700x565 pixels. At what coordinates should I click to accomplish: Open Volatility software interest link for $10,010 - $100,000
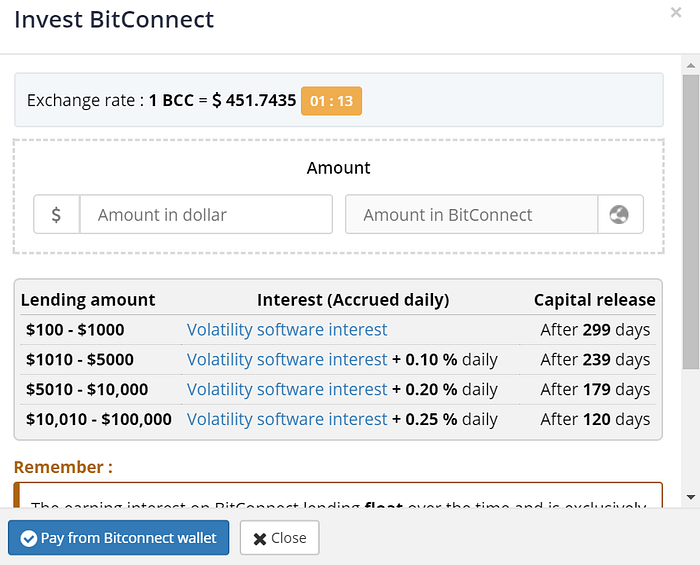click(287, 420)
